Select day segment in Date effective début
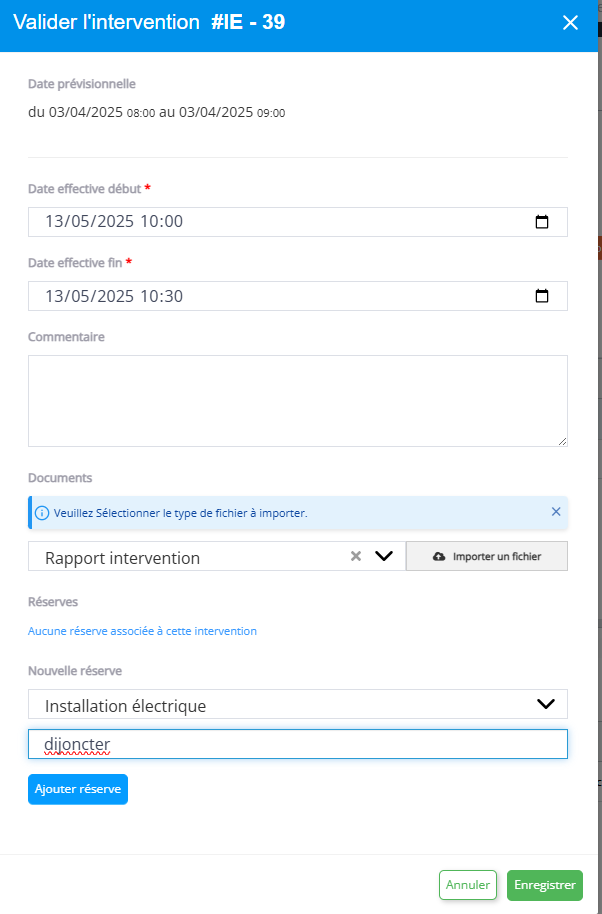 tap(54, 222)
